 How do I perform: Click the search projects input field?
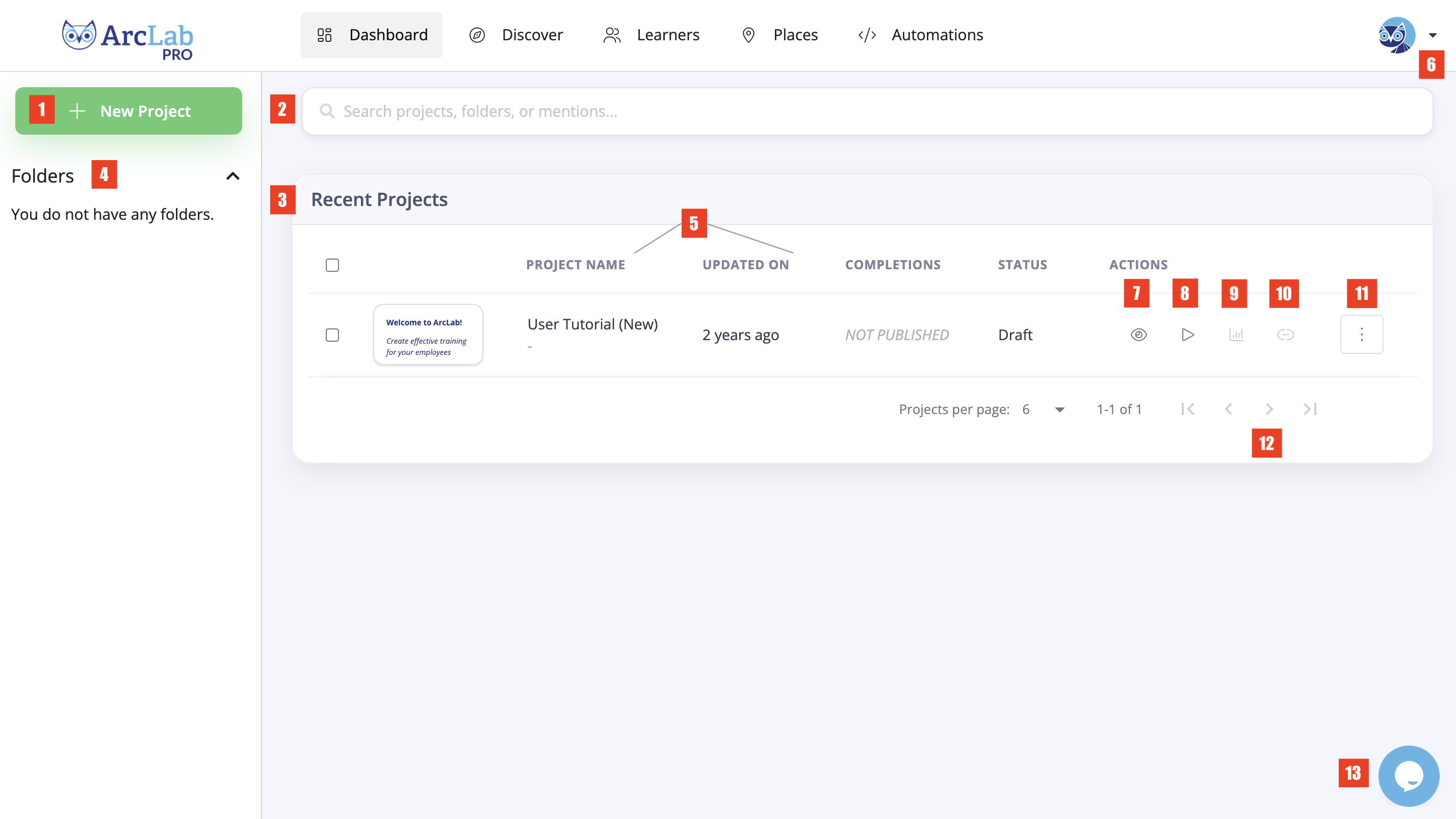[x=868, y=111]
